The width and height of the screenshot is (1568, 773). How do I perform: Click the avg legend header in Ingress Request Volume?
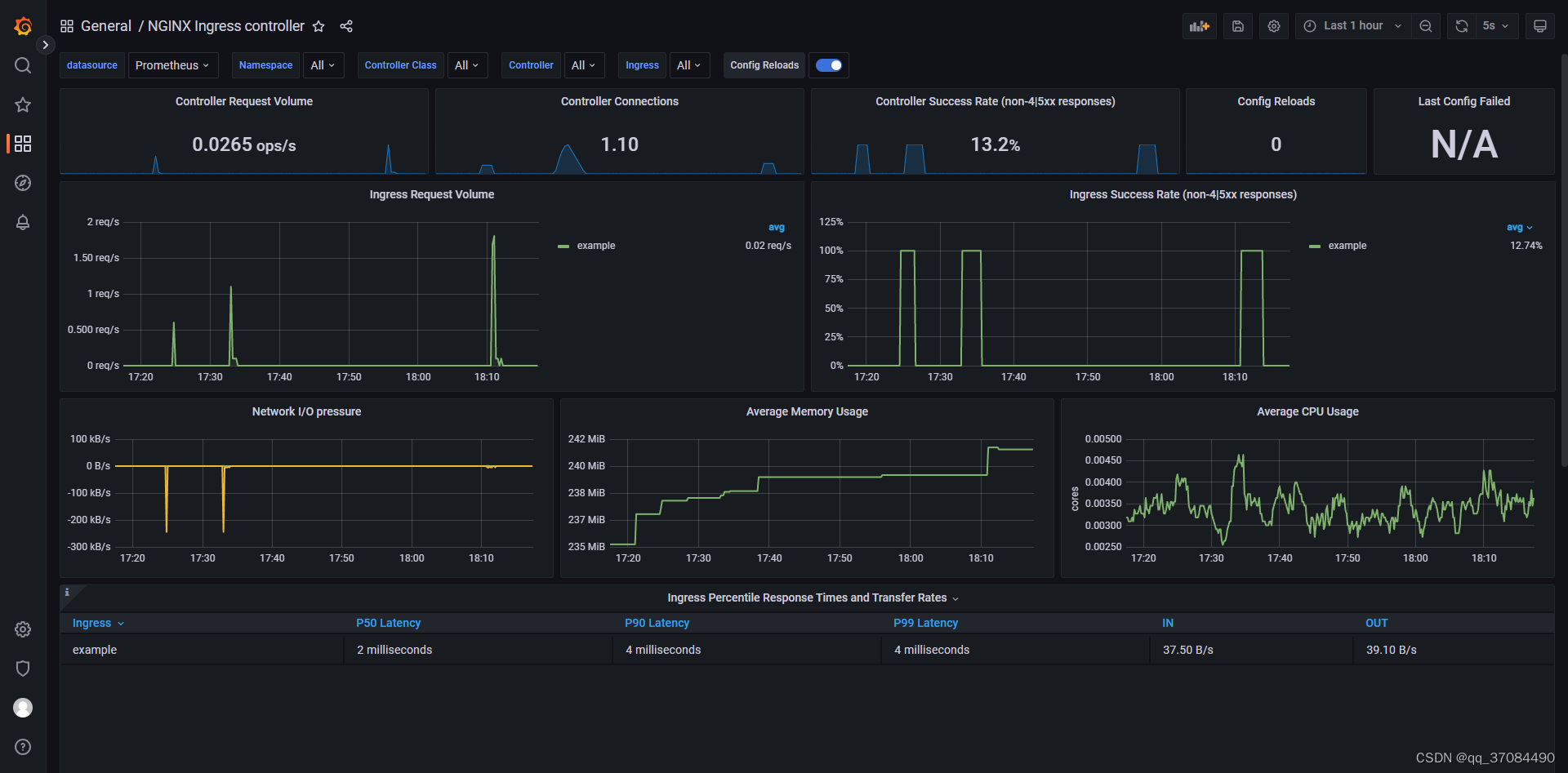pos(777,228)
